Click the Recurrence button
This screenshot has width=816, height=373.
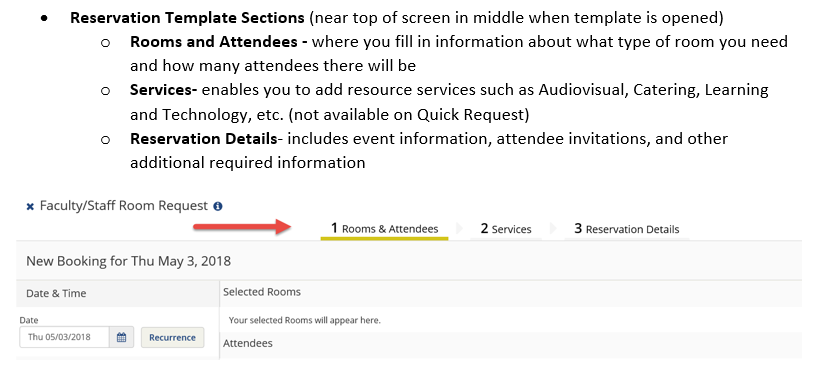click(x=172, y=337)
